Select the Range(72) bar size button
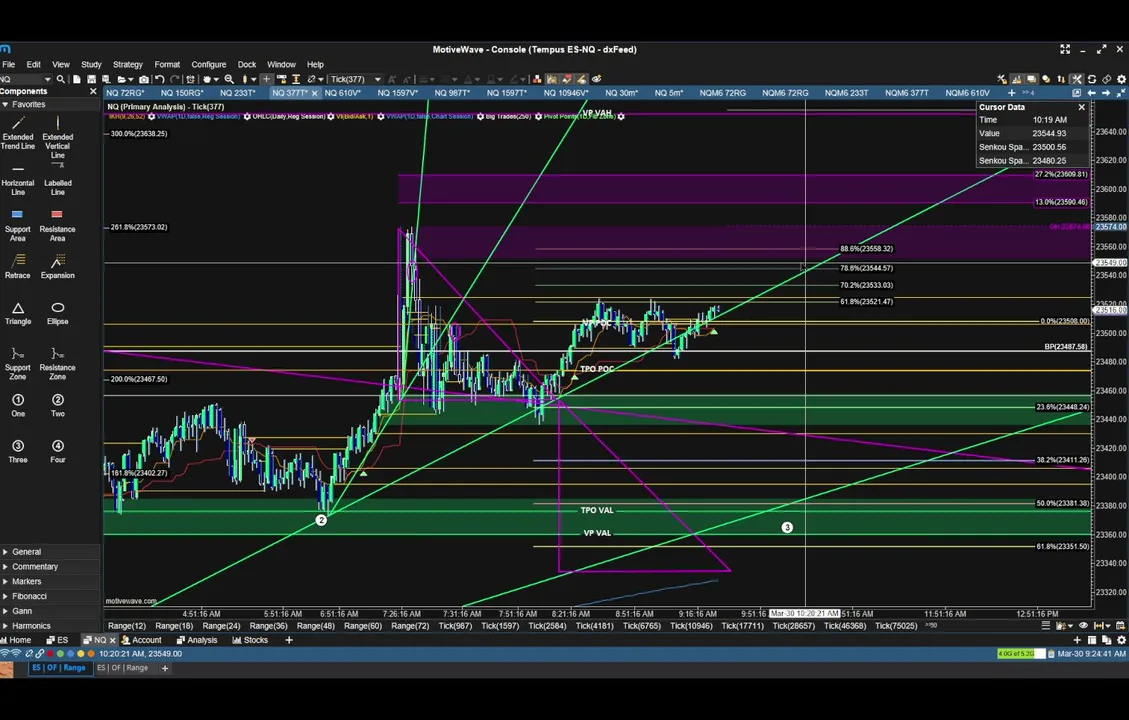 (410, 626)
